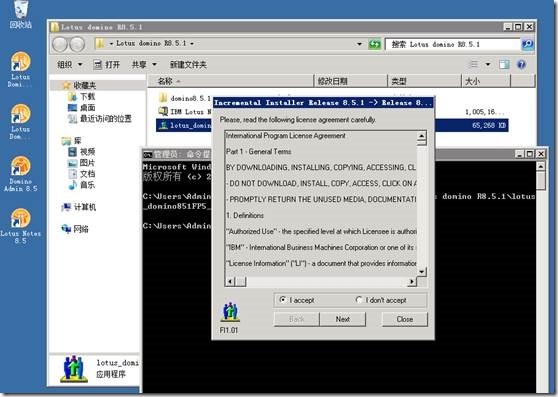Sort by the 修改日期 column header

(x=351, y=81)
